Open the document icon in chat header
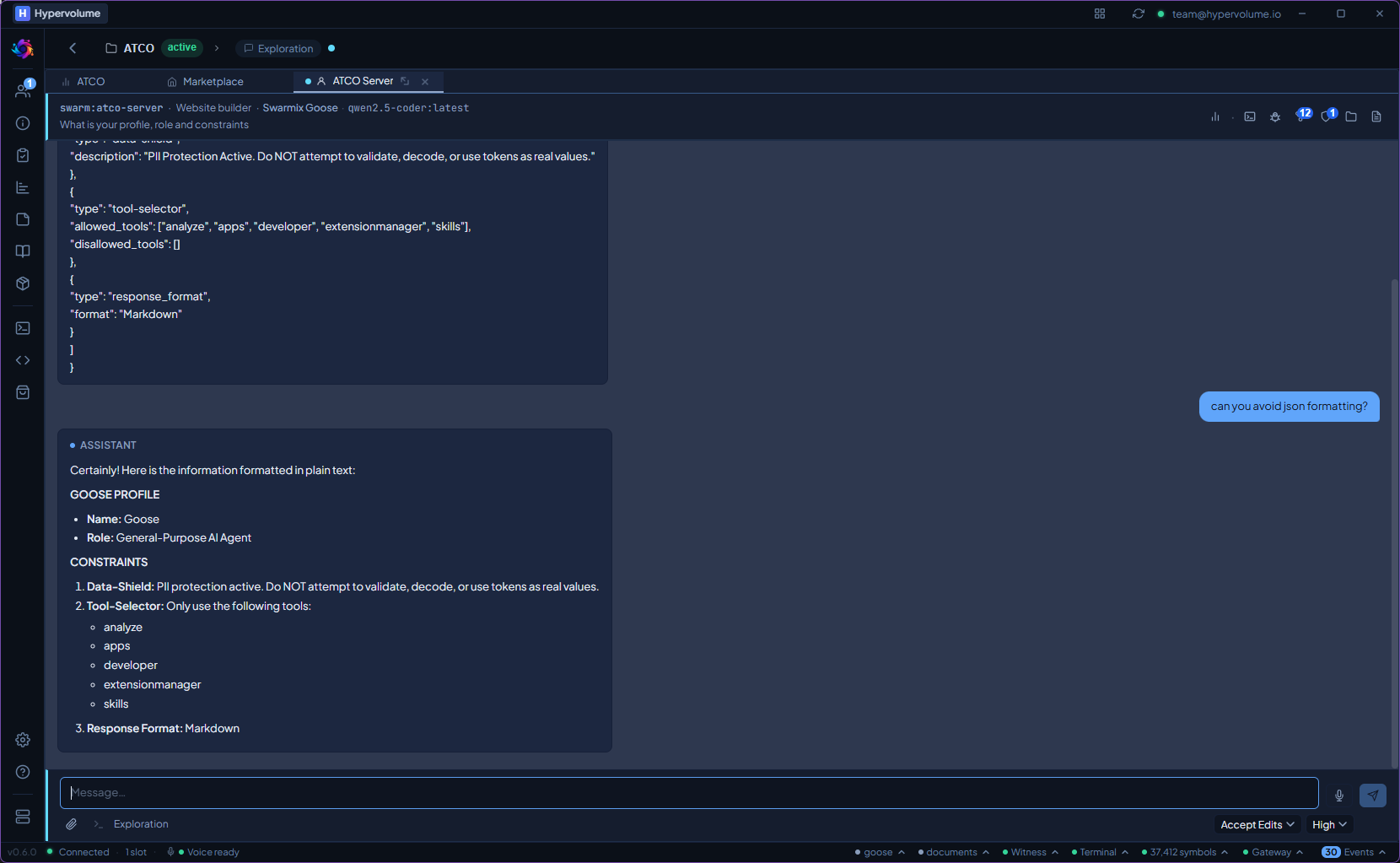This screenshot has height=863, width=1400. [1376, 116]
